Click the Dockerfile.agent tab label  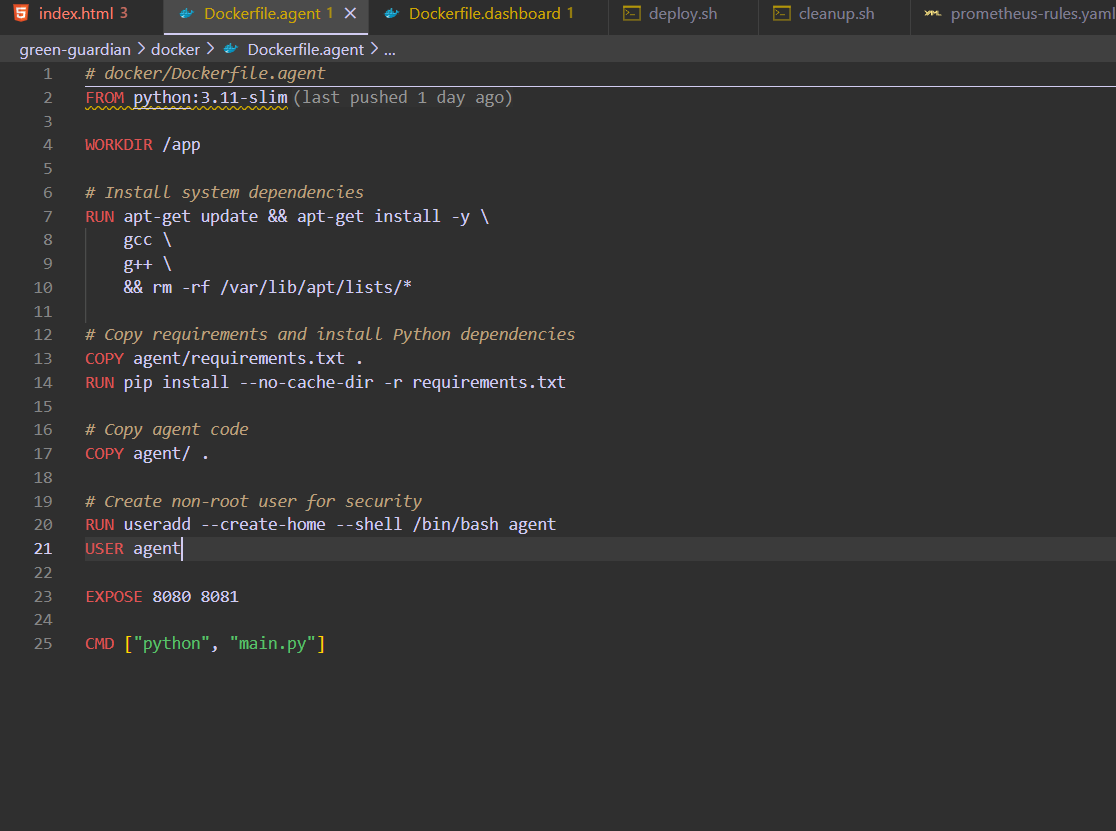[x=262, y=14]
